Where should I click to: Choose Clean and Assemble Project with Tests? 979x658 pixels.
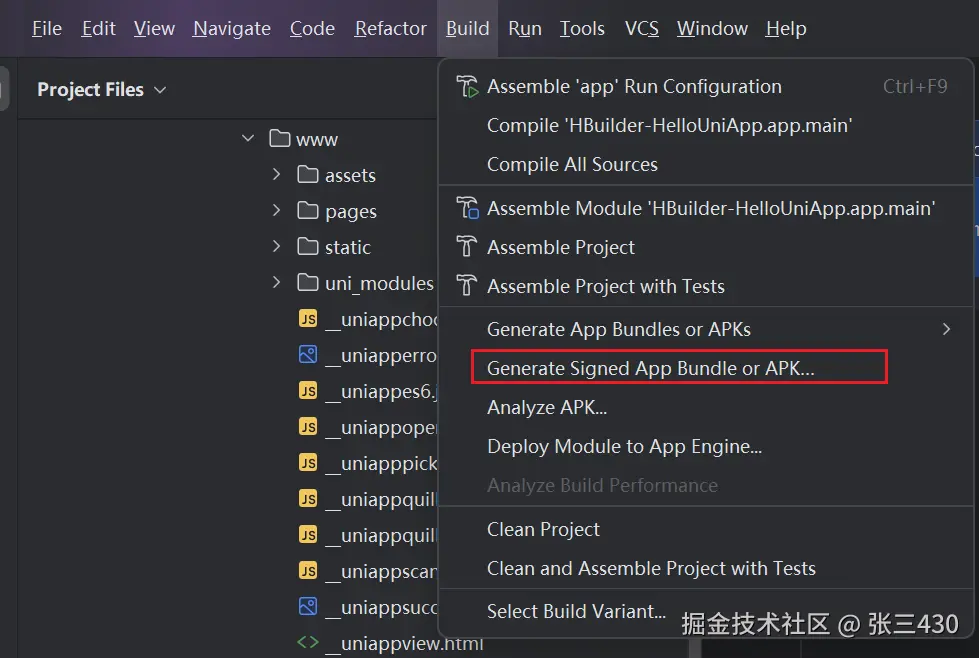coord(706,568)
